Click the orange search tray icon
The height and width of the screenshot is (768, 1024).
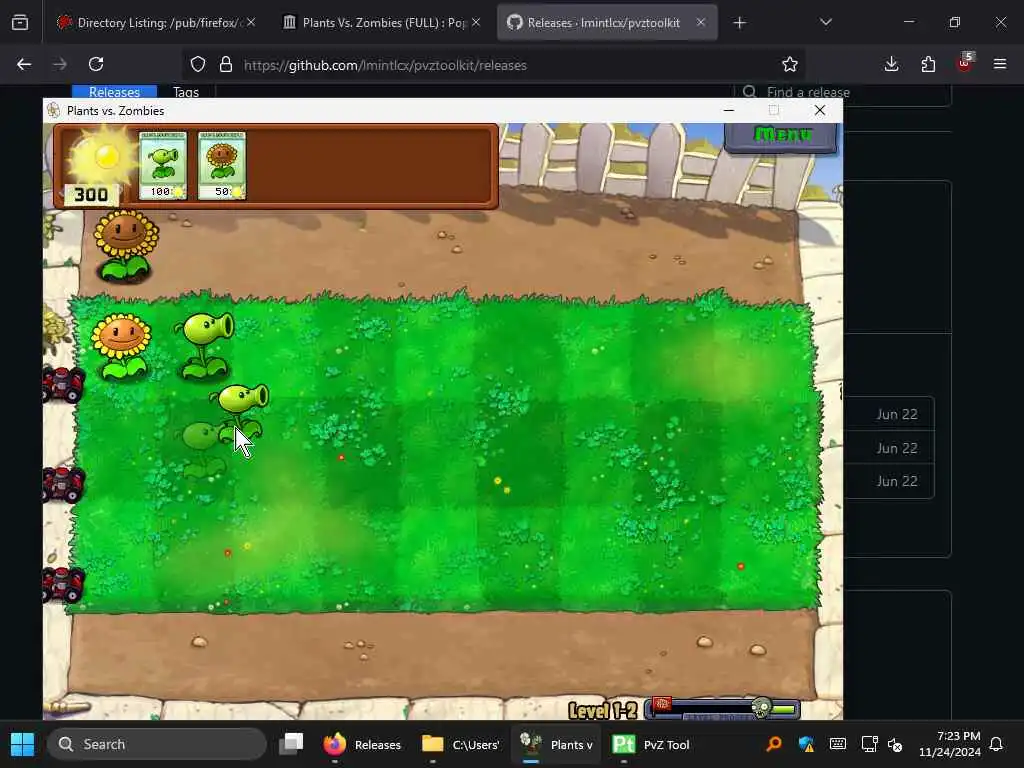click(x=774, y=744)
